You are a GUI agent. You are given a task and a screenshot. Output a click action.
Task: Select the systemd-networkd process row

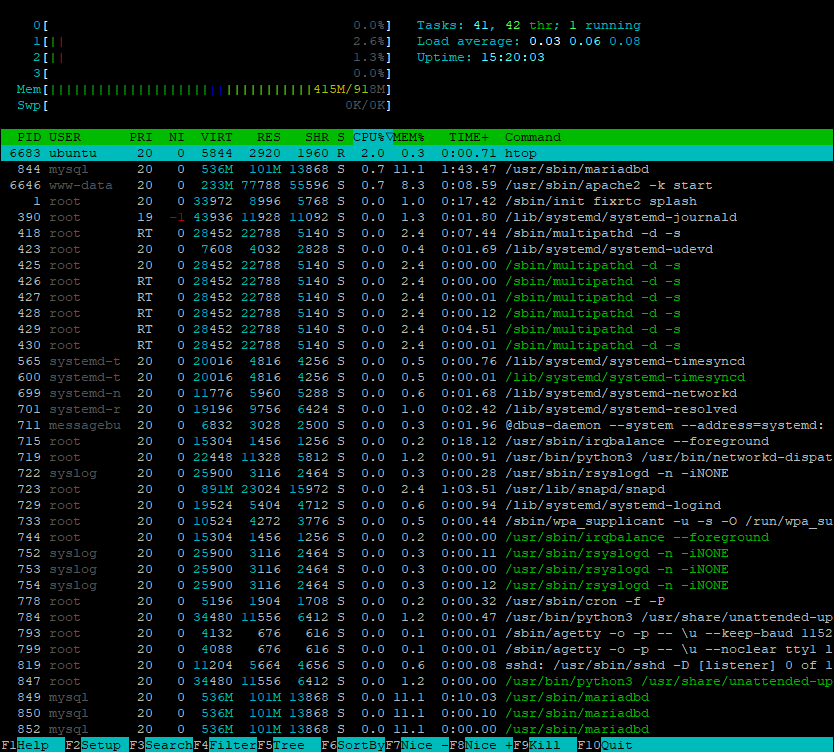[417, 393]
